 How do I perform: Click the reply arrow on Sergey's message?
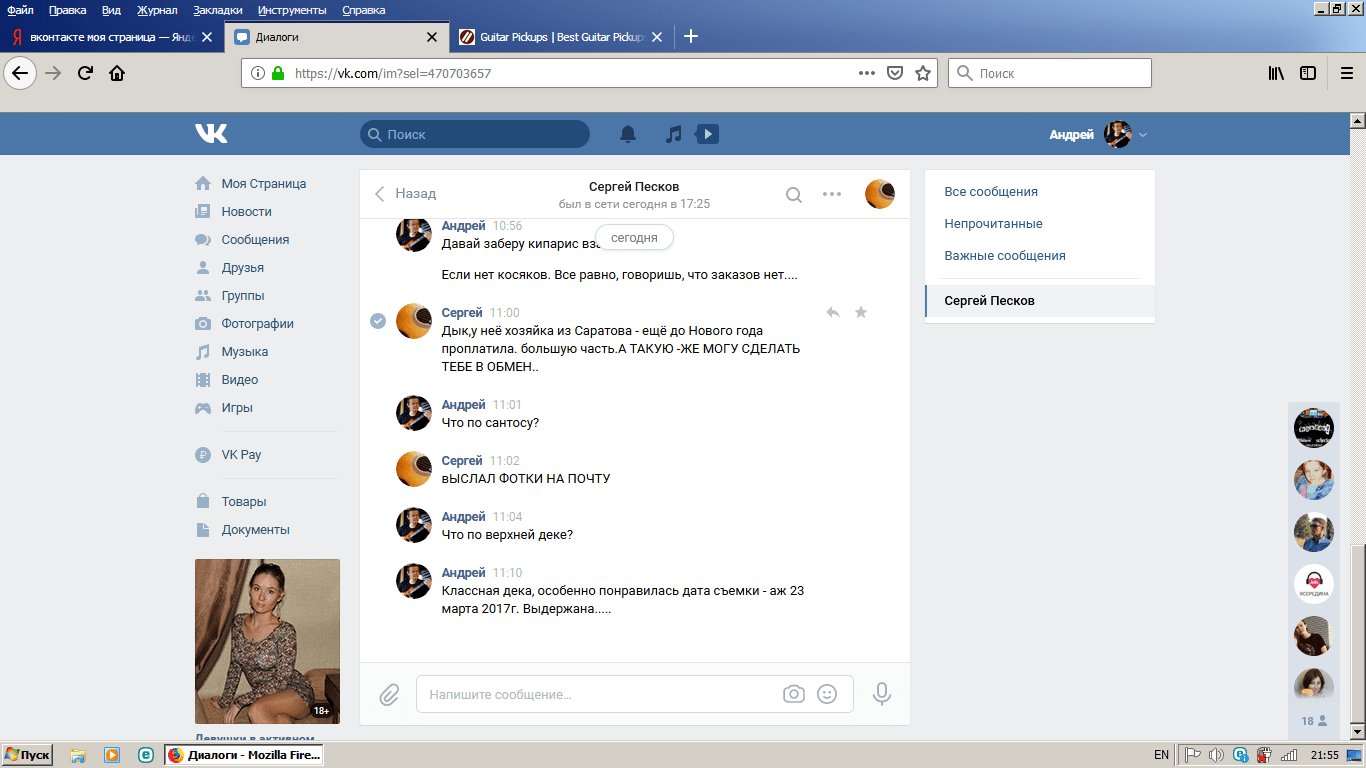pos(832,313)
